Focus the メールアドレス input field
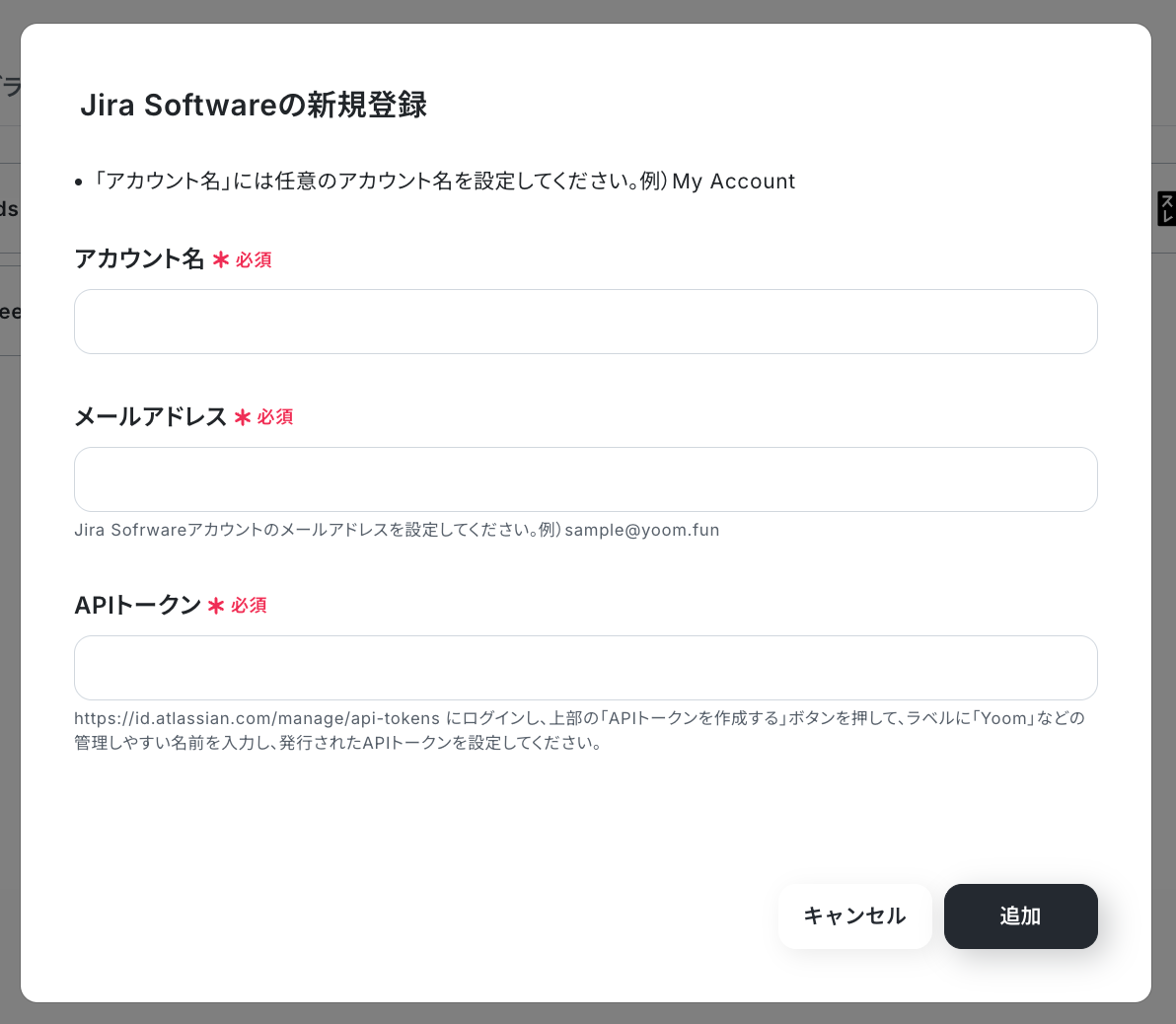This screenshot has height=1024, width=1176. click(586, 479)
